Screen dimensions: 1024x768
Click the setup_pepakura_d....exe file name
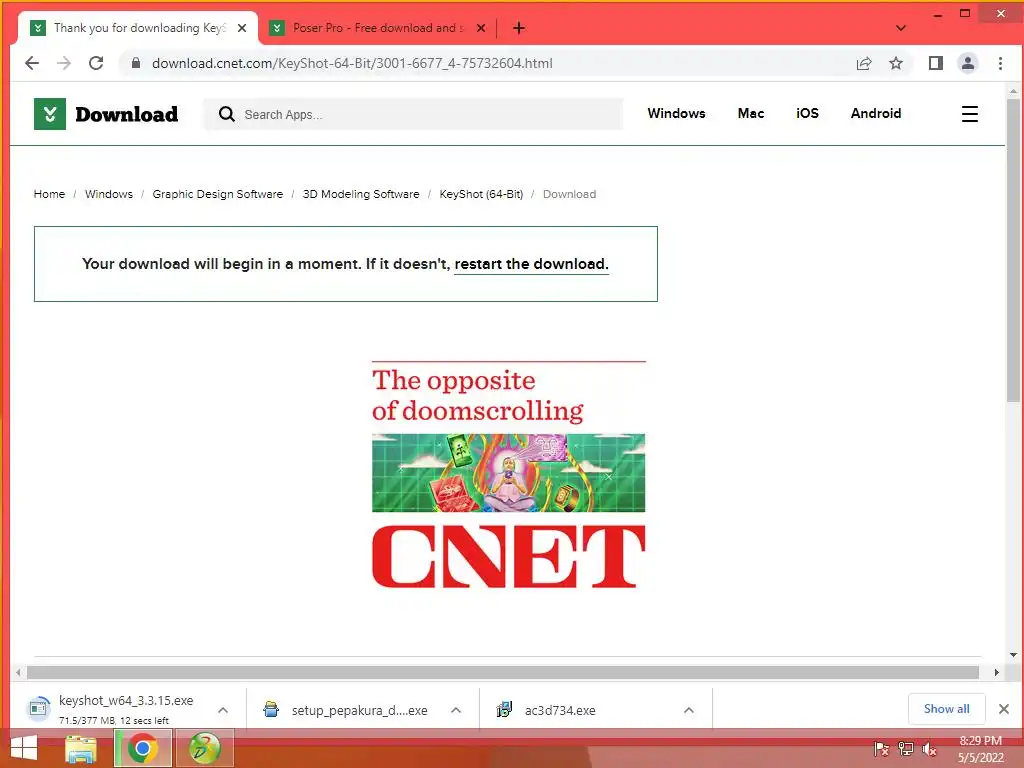tap(360, 711)
